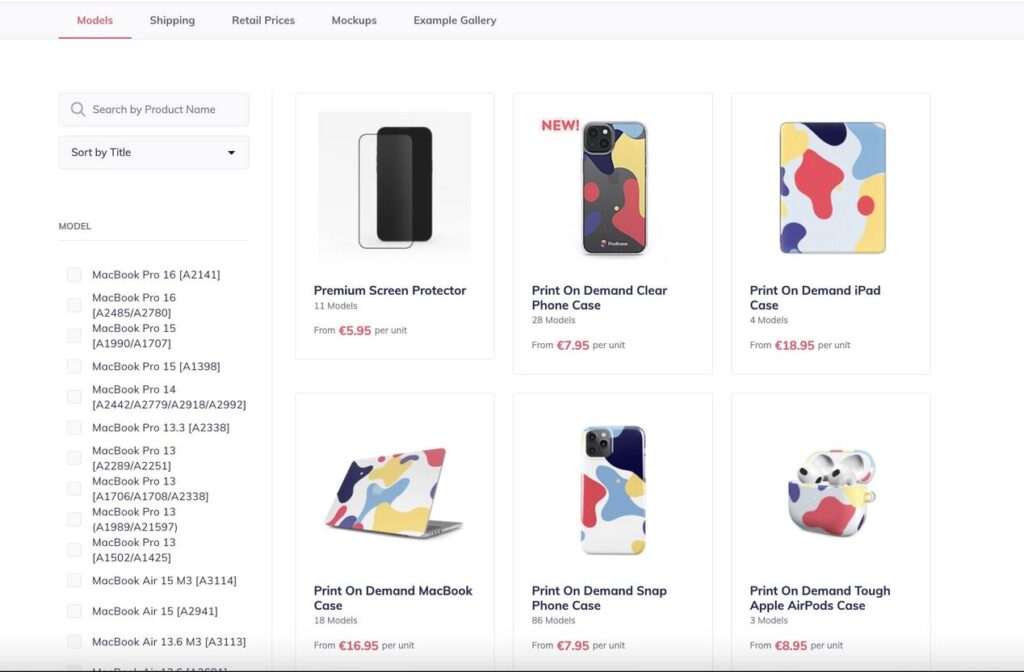The width and height of the screenshot is (1024, 672).
Task: Open the Retail Prices tab
Action: [x=263, y=20]
